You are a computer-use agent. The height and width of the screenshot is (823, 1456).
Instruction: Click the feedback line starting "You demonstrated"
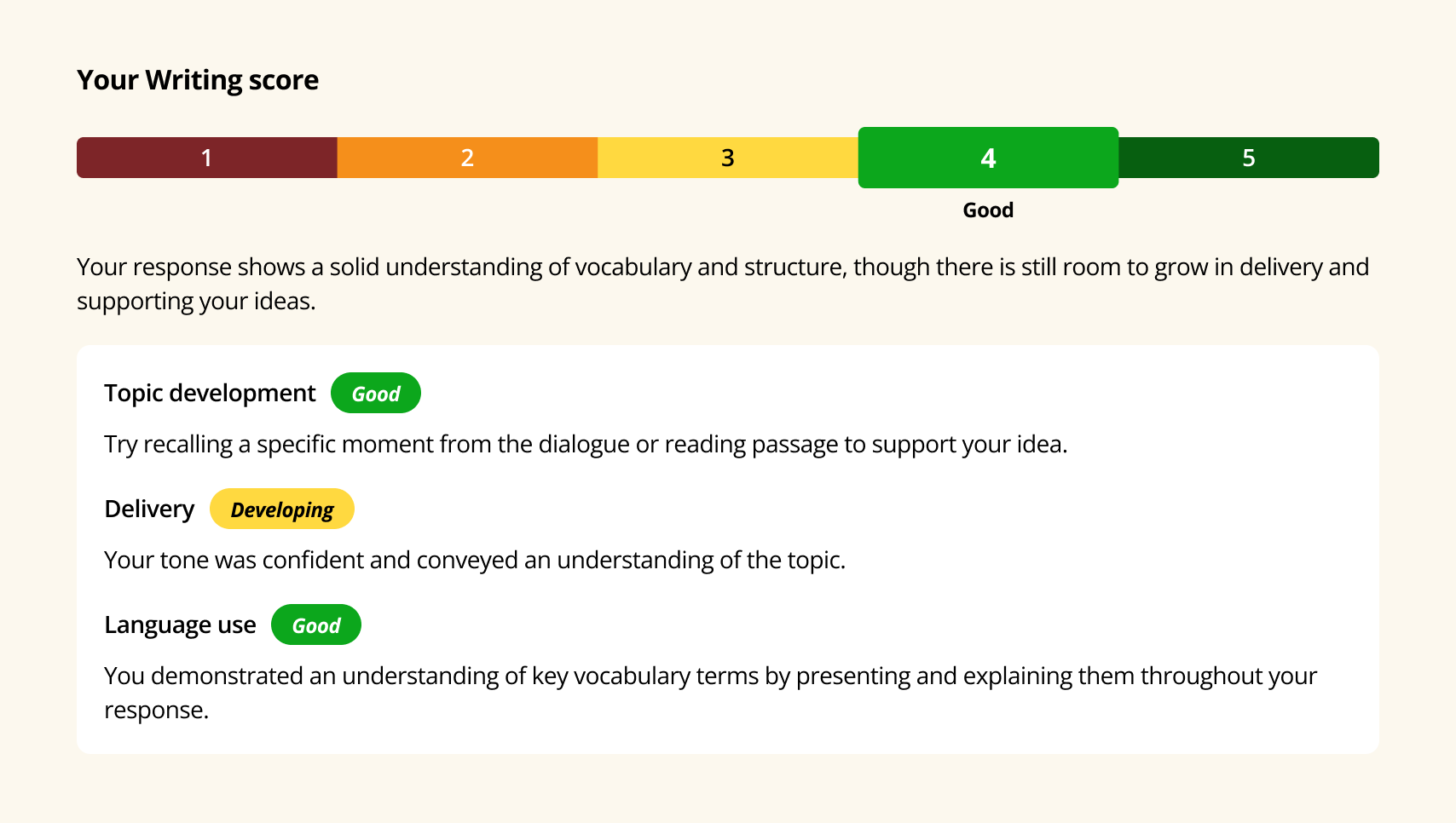pyautogui.click(x=710, y=676)
